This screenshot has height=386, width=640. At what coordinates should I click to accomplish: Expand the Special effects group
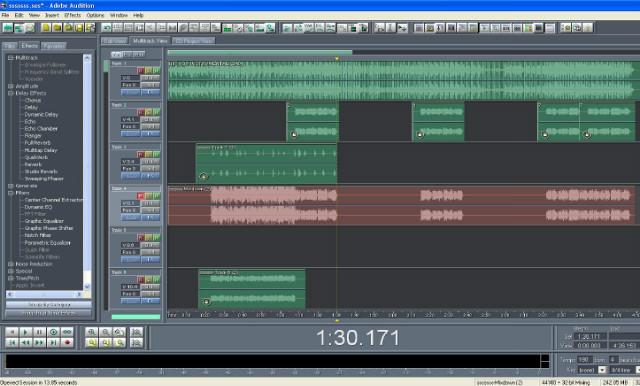click(11, 271)
